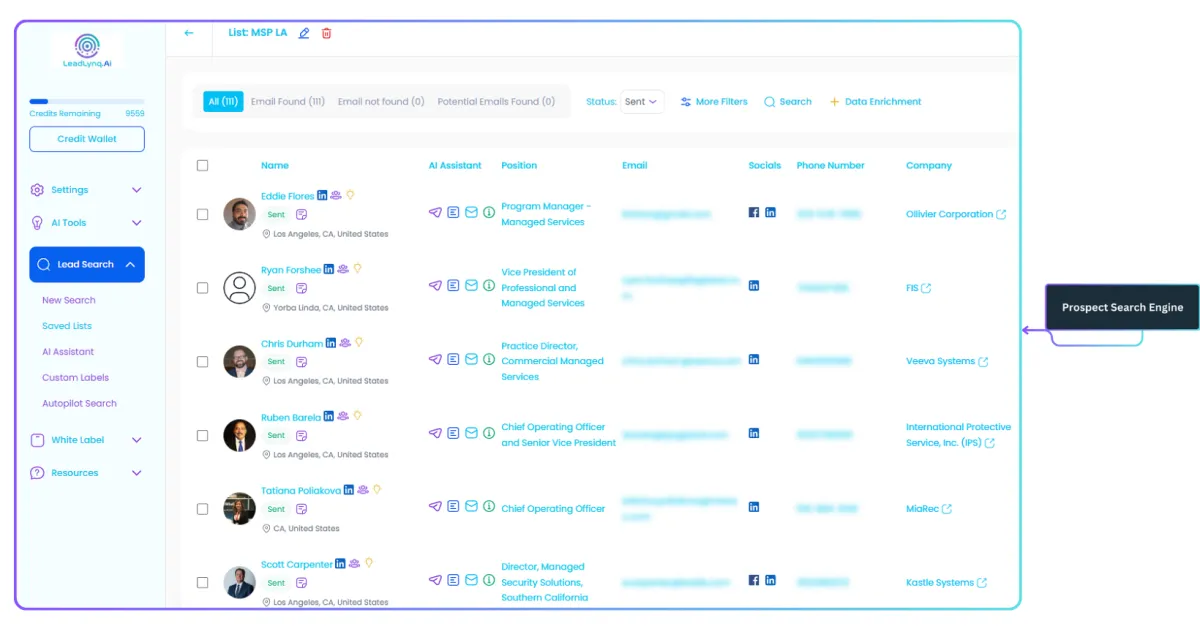
Task: Click the red trash icon to delete the list
Action: pyautogui.click(x=326, y=33)
